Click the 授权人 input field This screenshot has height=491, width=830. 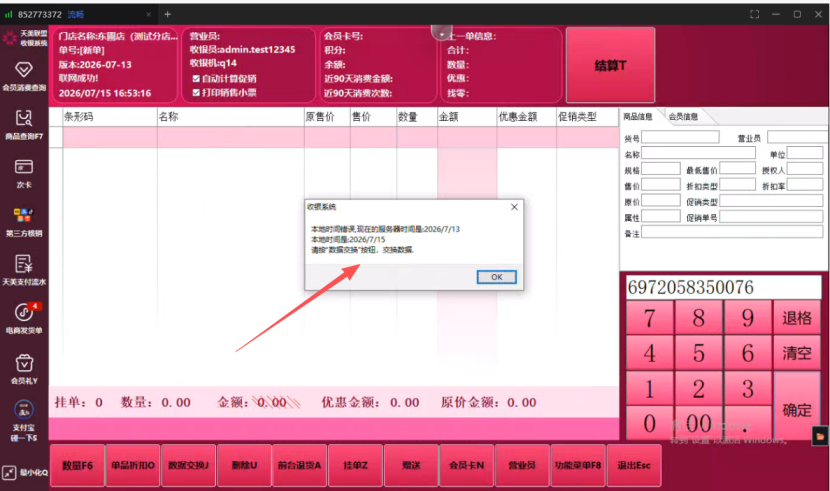(805, 169)
